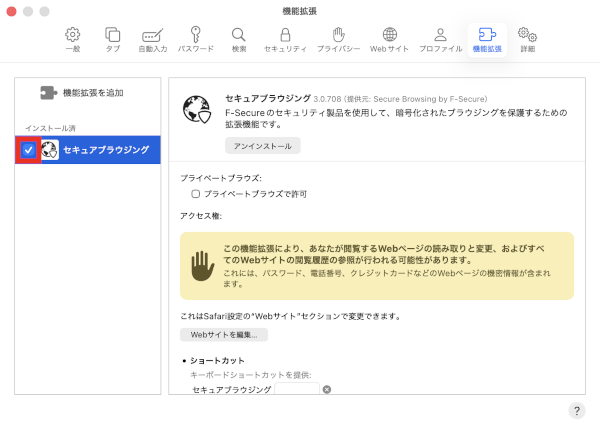Open the セキュリティ (Security) settings pane

pyautogui.click(x=285, y=39)
